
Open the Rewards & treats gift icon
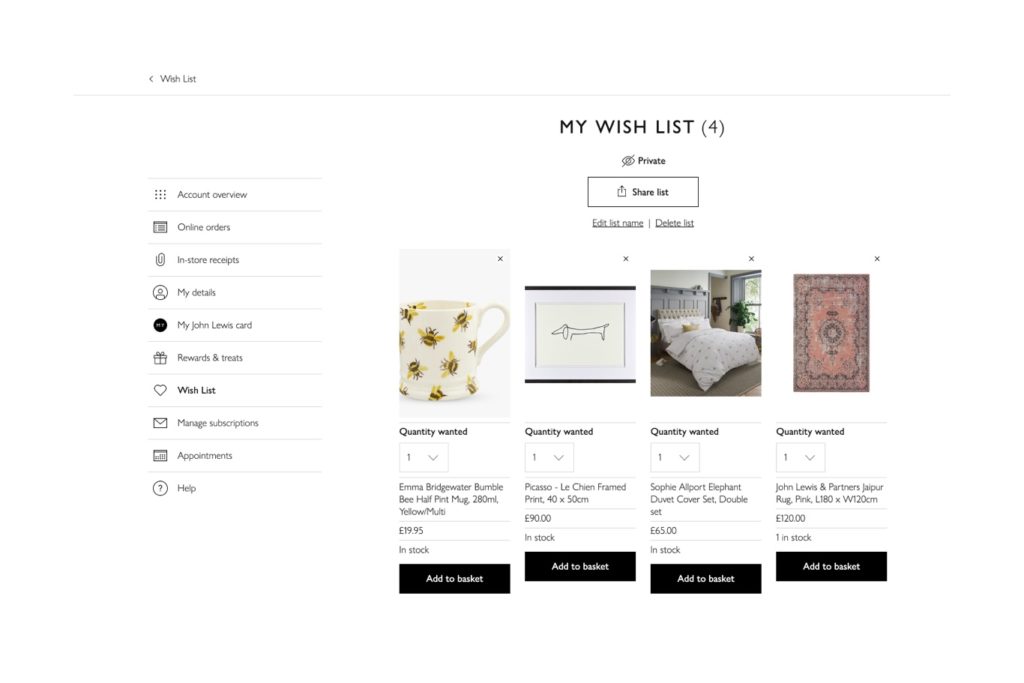pos(160,358)
